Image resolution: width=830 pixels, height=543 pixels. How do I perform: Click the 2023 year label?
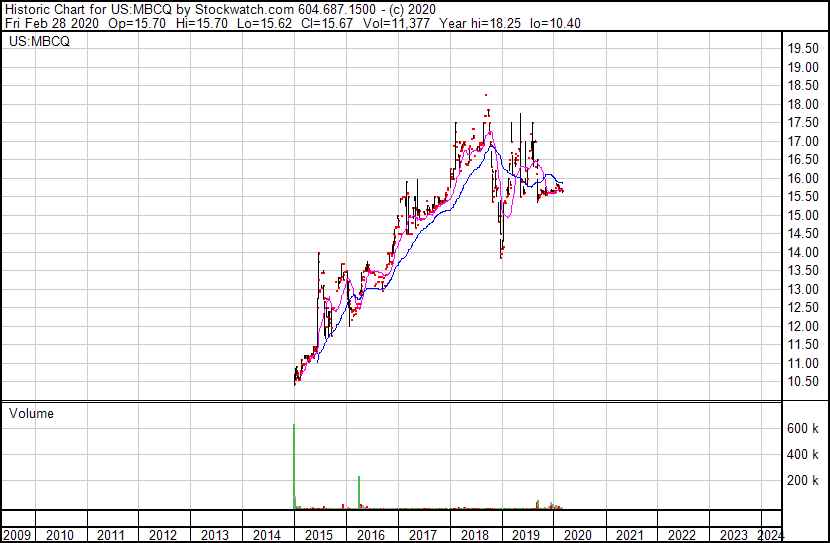pos(734,534)
